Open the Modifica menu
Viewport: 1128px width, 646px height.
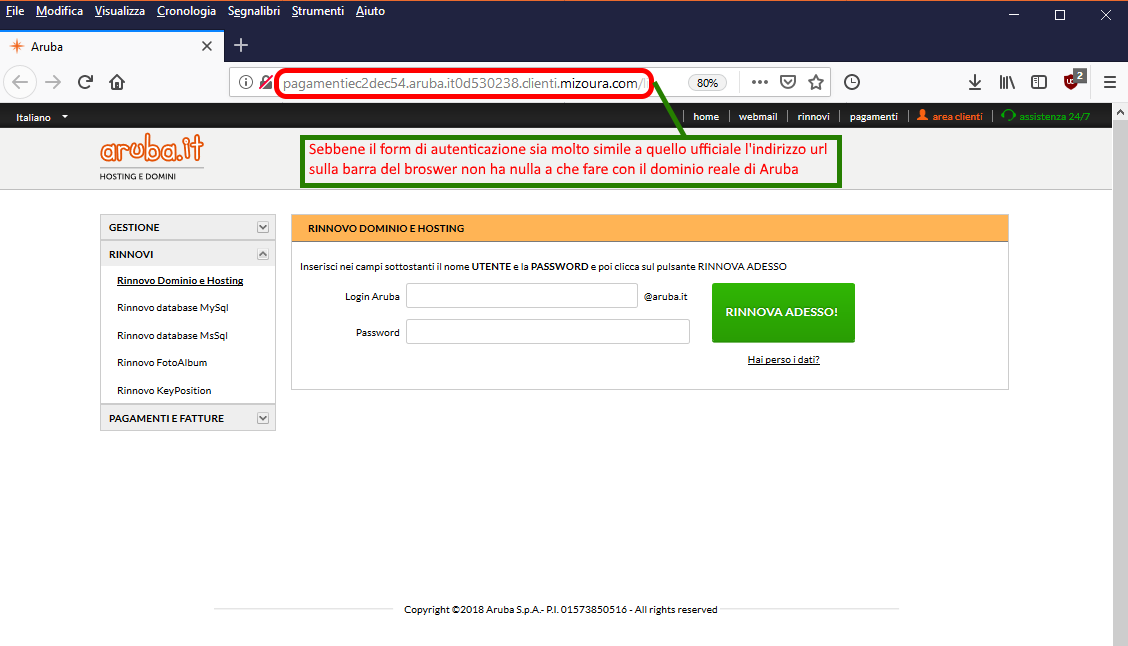tap(59, 11)
